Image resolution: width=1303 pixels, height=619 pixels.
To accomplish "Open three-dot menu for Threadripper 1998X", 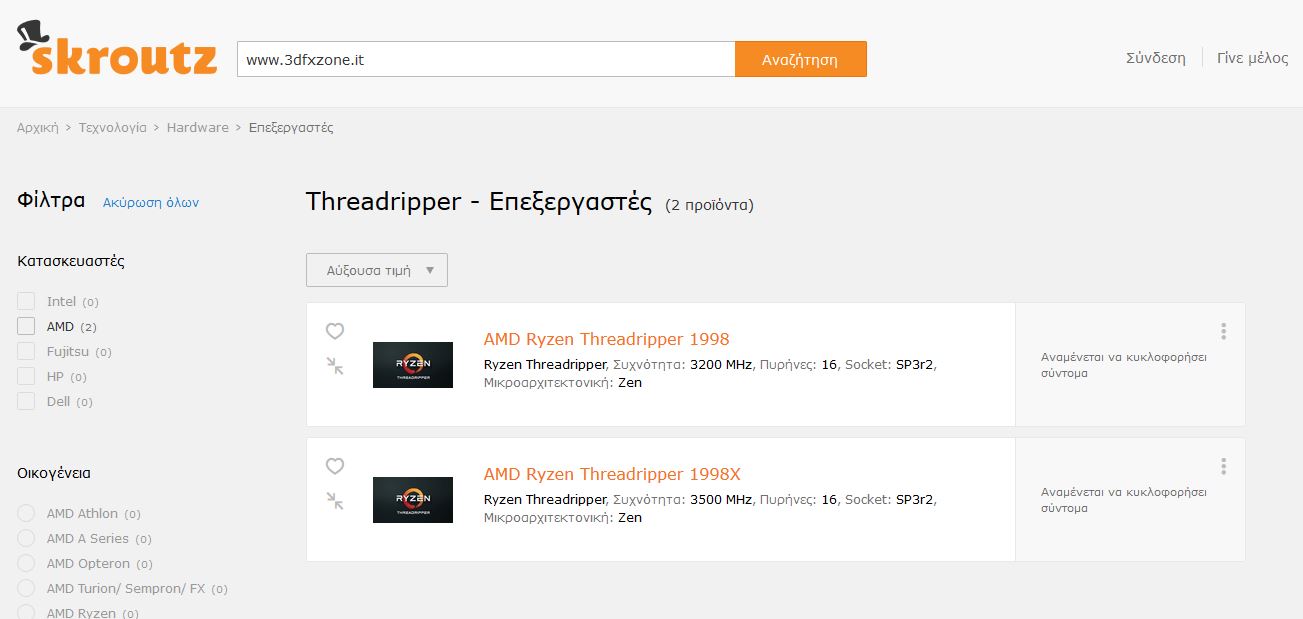I will 1223,466.
